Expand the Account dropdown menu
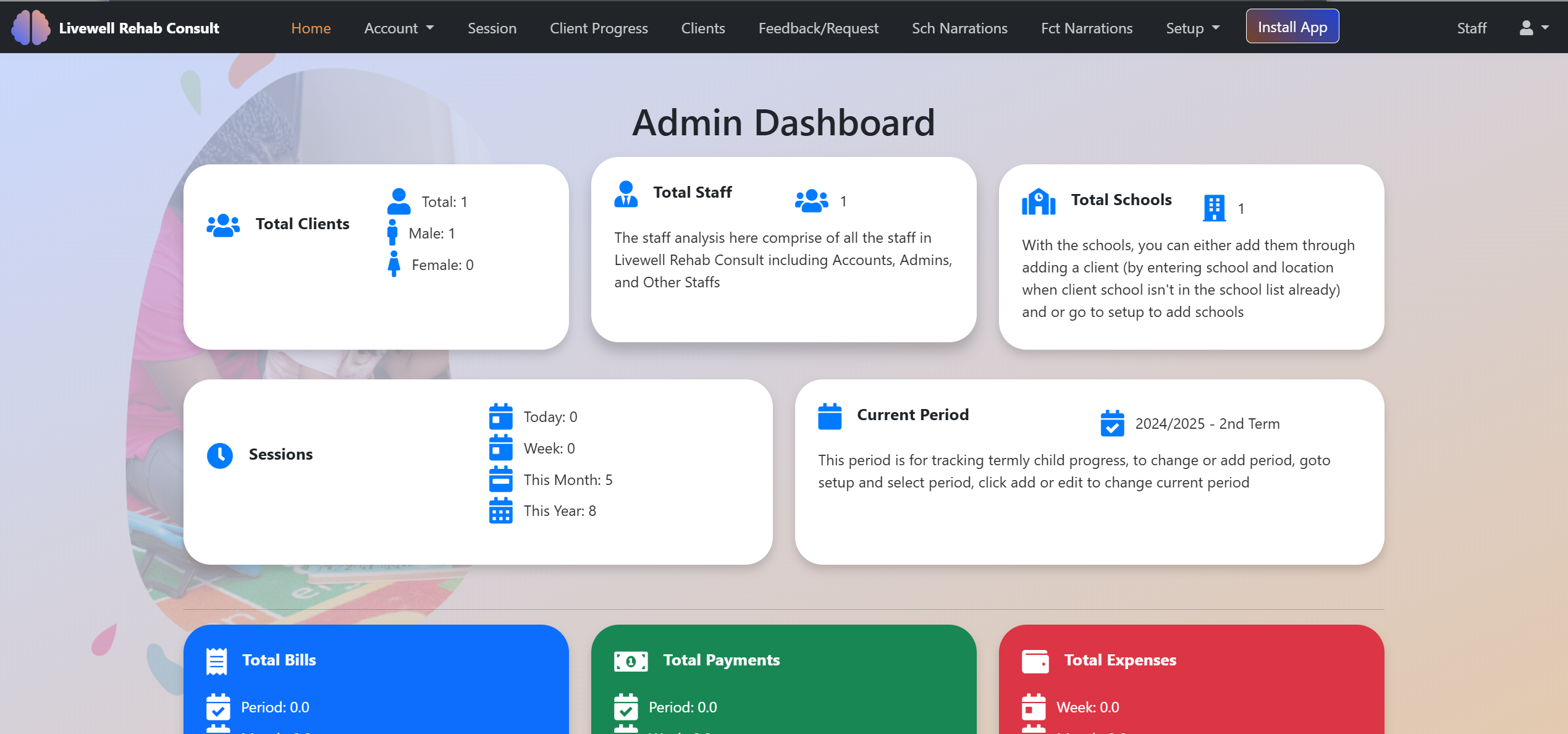The image size is (1568, 734). (x=398, y=28)
